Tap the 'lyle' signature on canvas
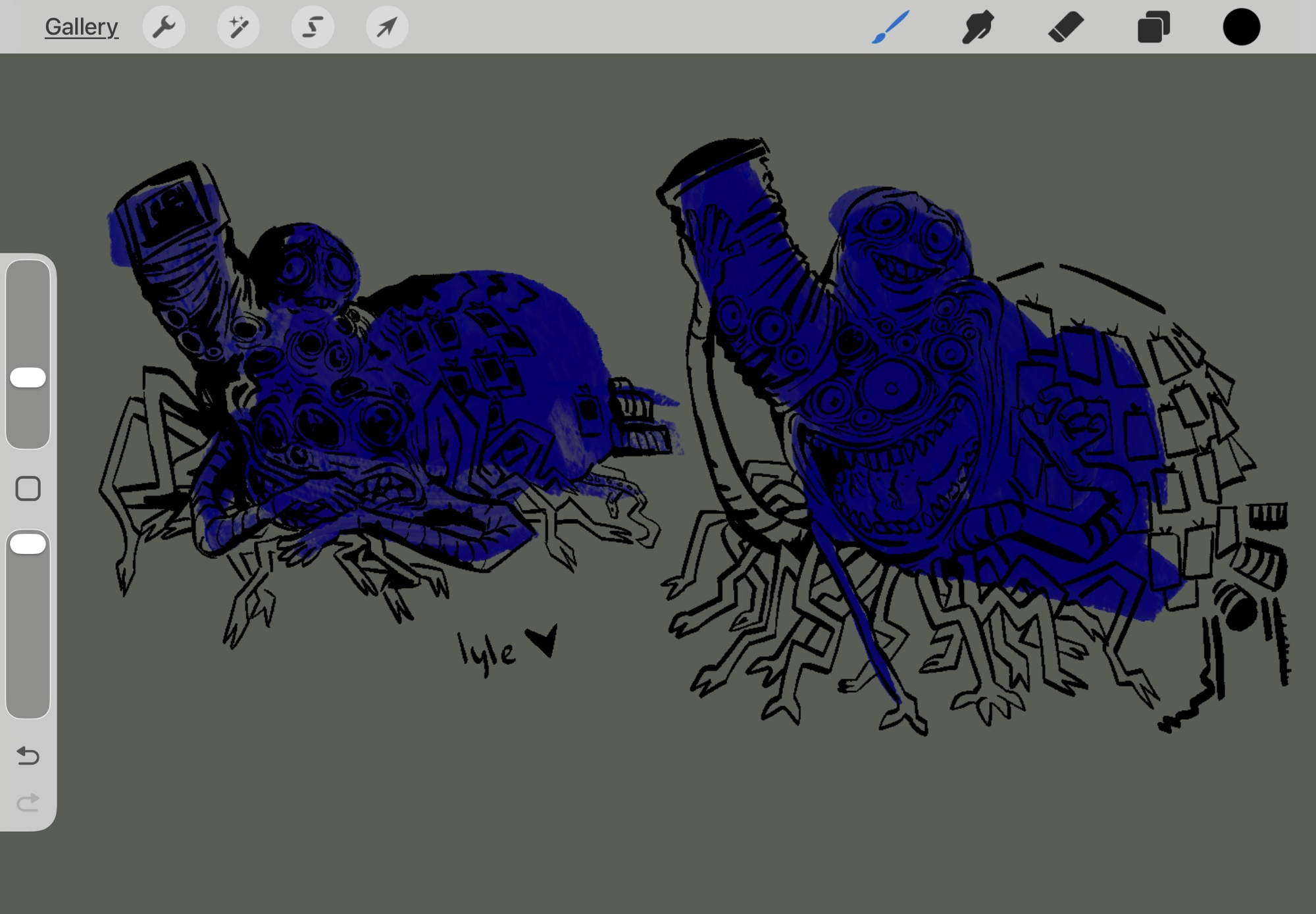Image resolution: width=1316 pixels, height=914 pixels. [487, 653]
